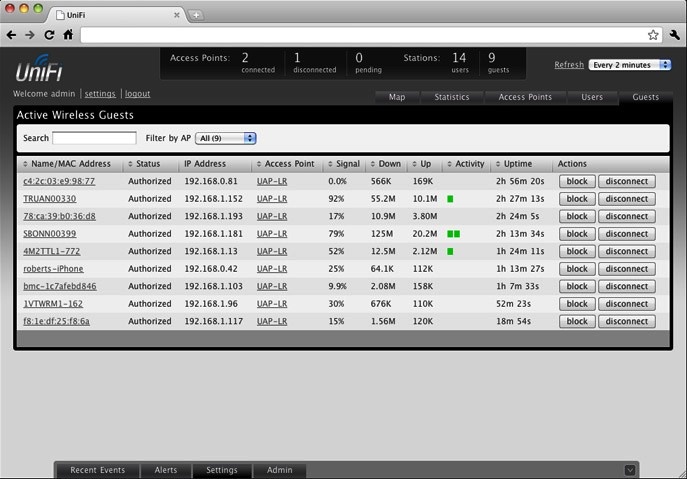Open the Admin bottom tab

(280, 470)
